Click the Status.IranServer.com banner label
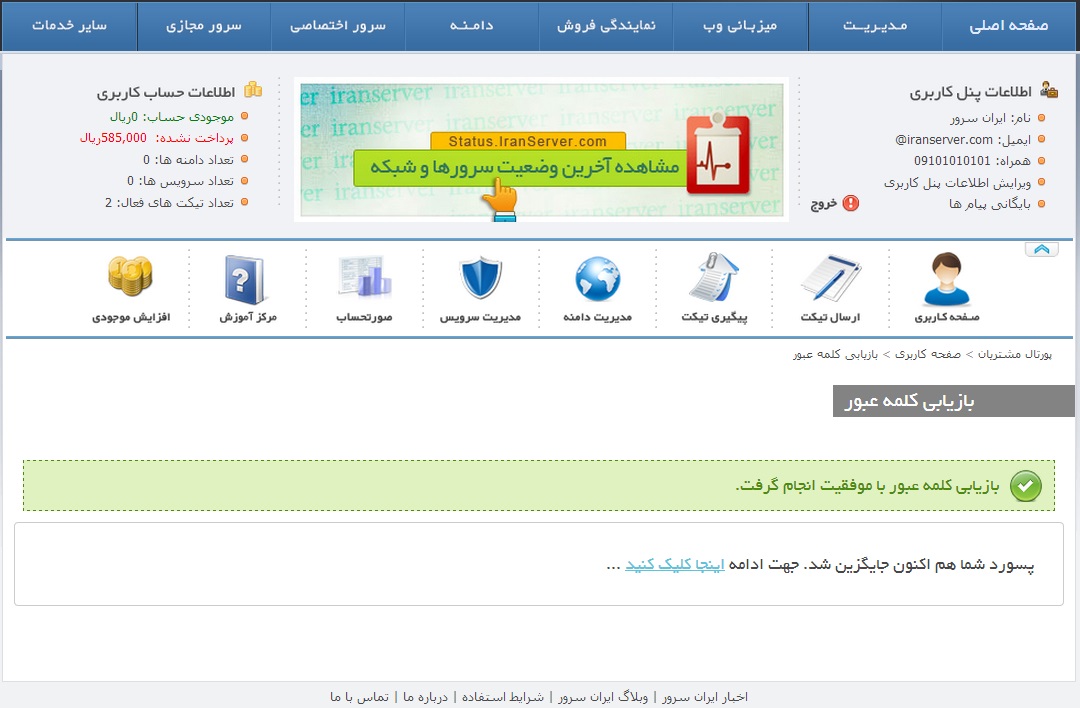Image resolution: width=1080 pixels, height=708 pixels. [528, 141]
